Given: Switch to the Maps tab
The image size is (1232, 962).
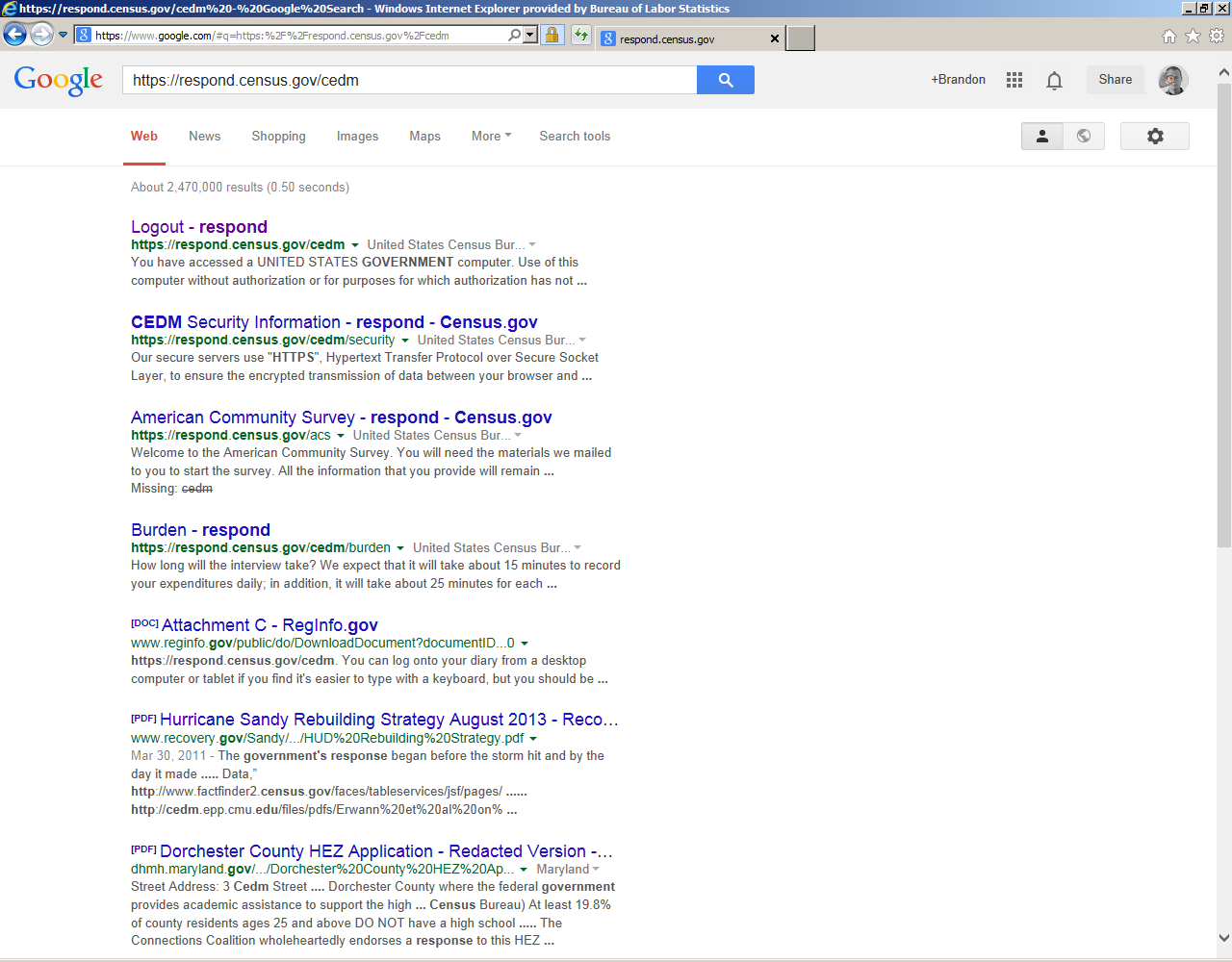Looking at the screenshot, I should [x=425, y=137].
